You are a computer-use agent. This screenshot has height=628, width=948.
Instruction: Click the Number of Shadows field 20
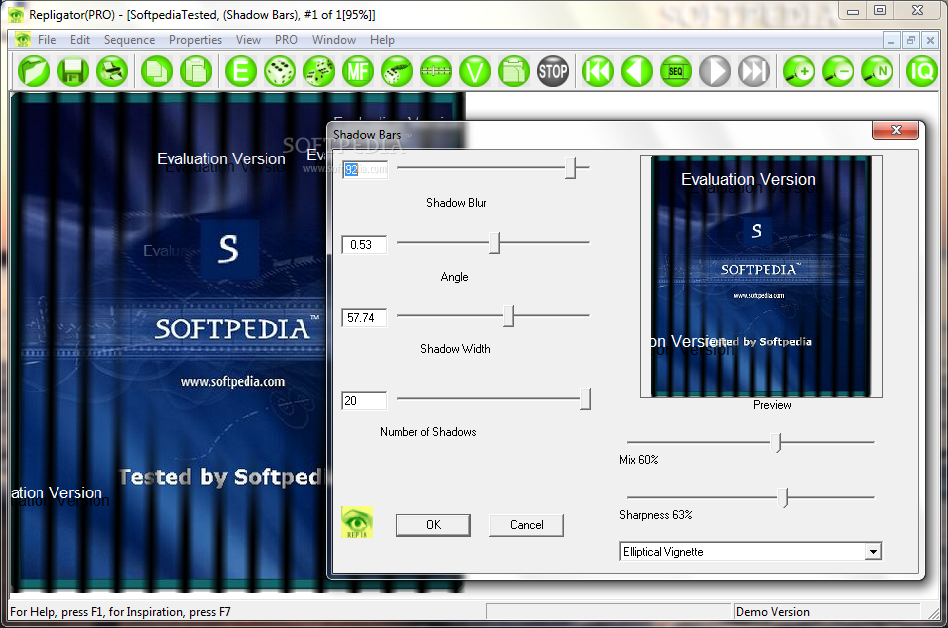(x=364, y=401)
